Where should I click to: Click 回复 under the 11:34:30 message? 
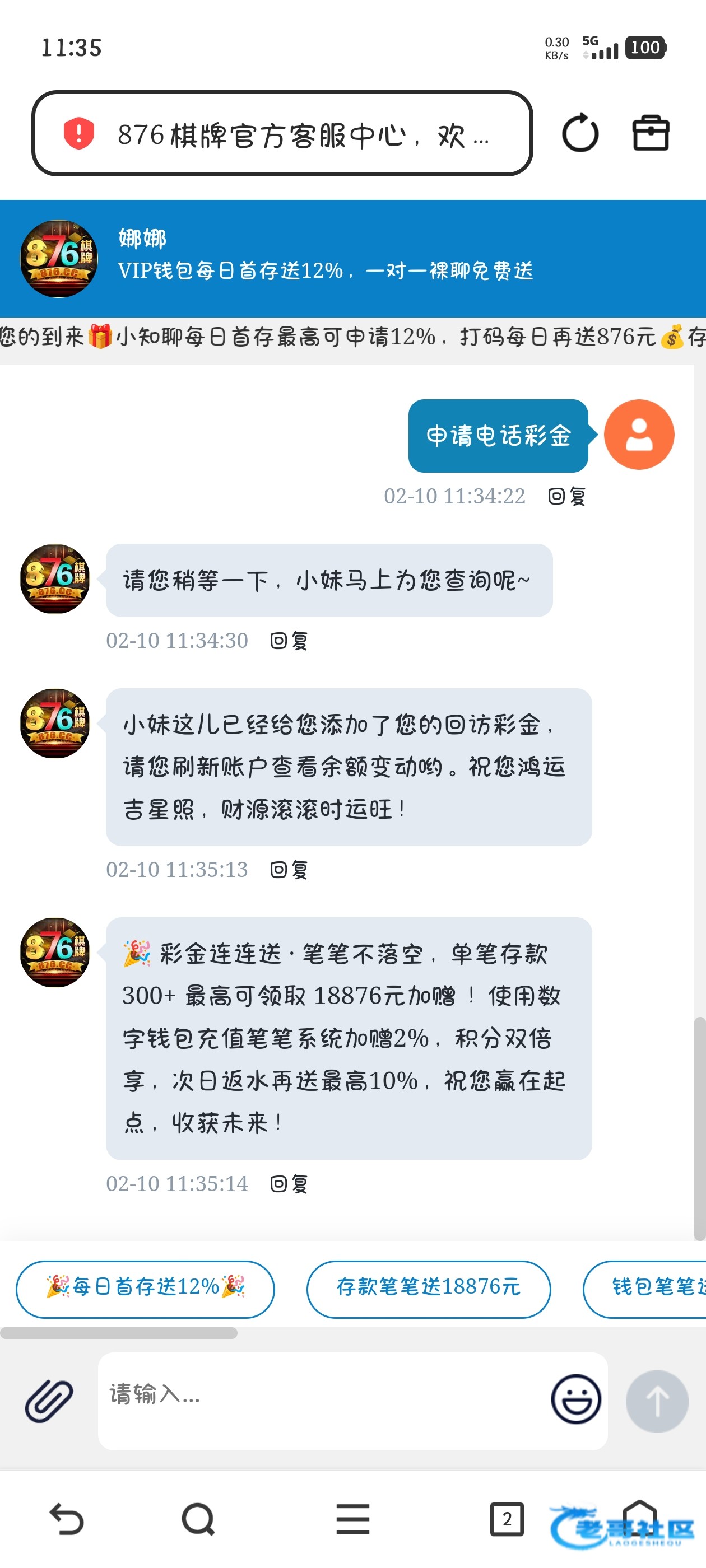coord(289,641)
